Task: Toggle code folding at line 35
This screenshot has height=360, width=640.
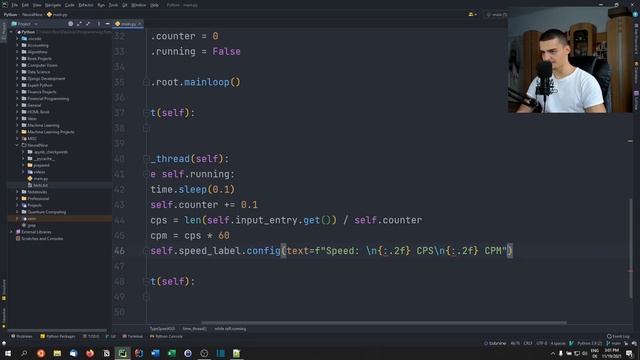Action: click(146, 82)
